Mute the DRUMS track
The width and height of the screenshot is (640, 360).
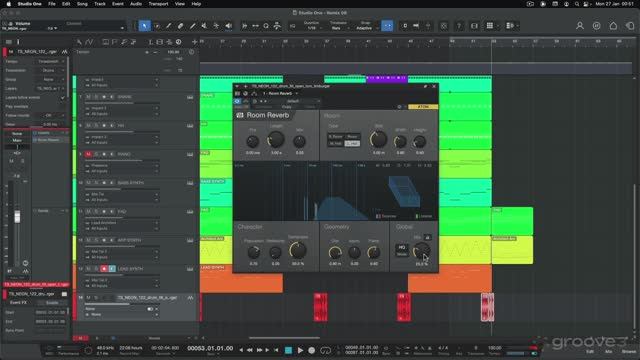88,97
